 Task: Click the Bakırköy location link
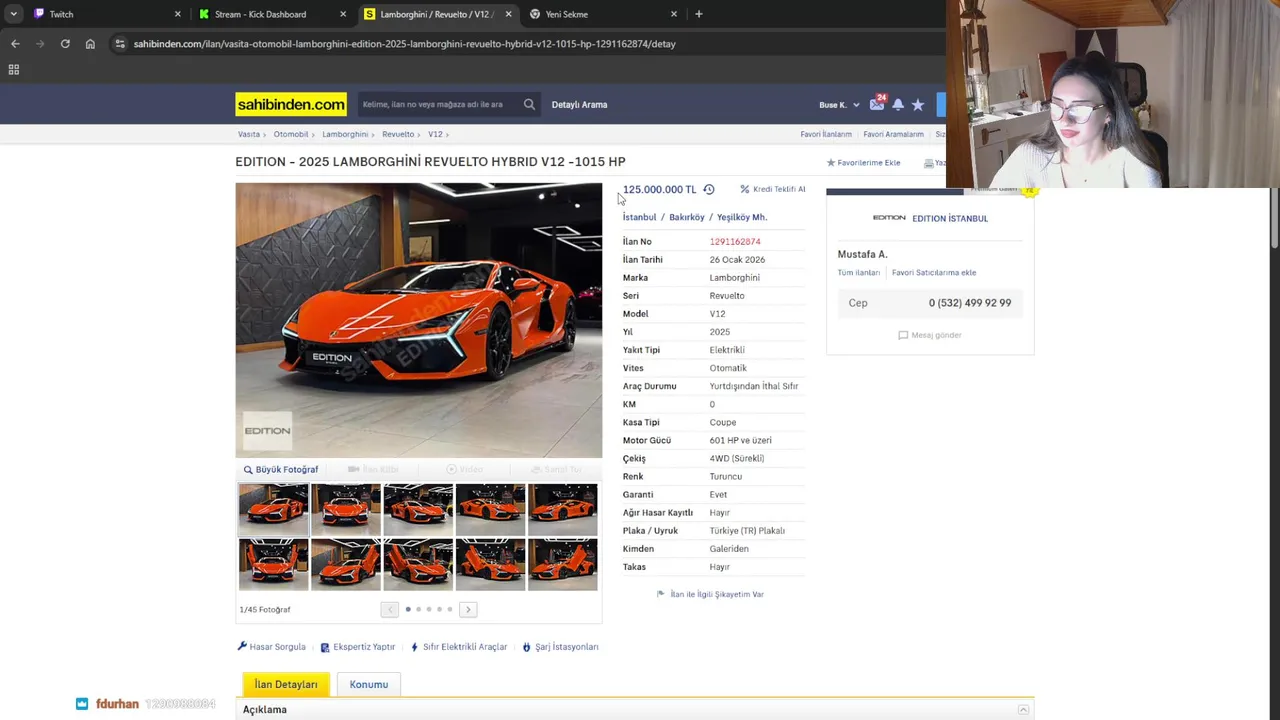(x=687, y=217)
